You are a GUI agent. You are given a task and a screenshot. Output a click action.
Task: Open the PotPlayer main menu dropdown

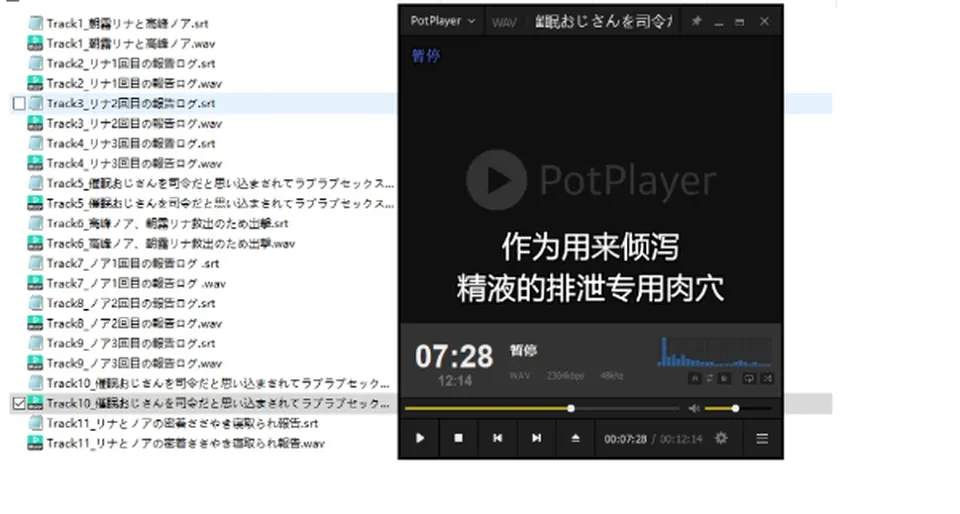pos(442,21)
